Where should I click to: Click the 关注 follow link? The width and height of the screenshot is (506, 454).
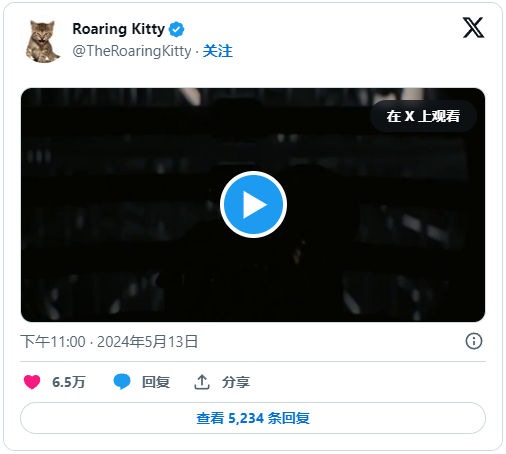[218, 51]
